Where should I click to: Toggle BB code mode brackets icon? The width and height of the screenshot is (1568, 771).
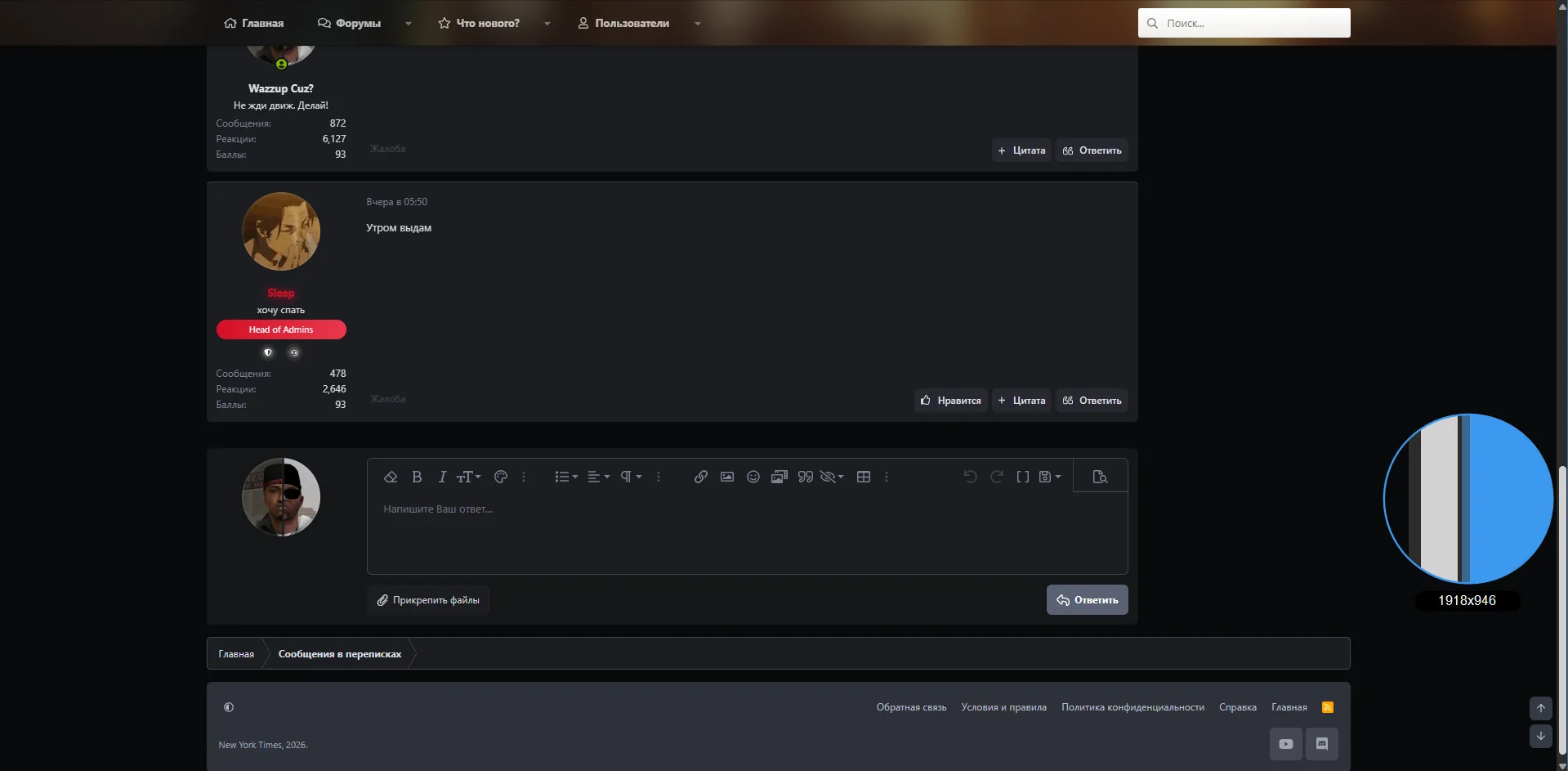1023,477
